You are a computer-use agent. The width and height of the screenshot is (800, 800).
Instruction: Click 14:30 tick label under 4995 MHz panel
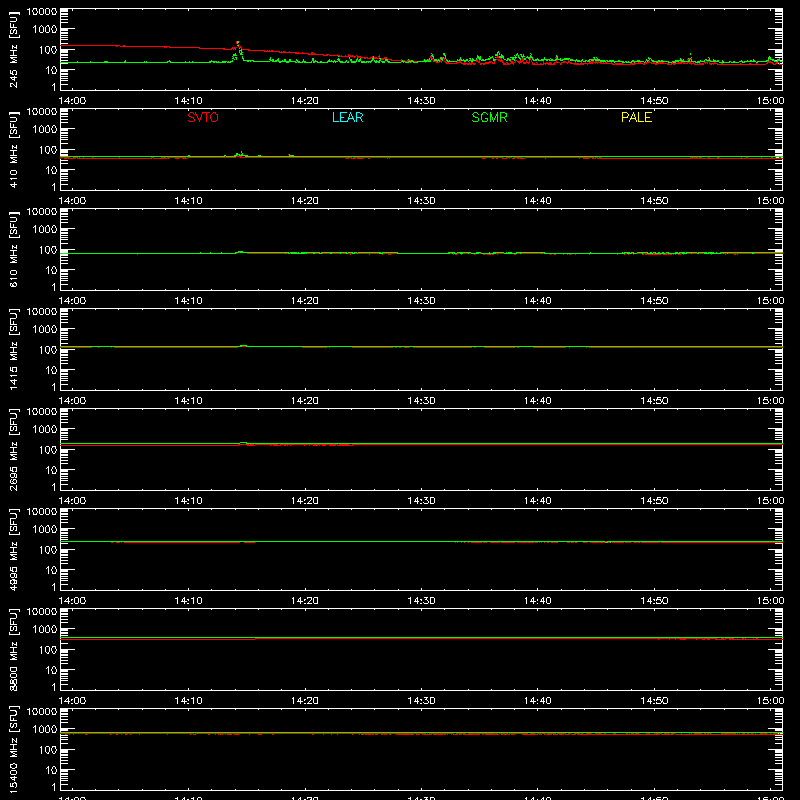(421, 601)
